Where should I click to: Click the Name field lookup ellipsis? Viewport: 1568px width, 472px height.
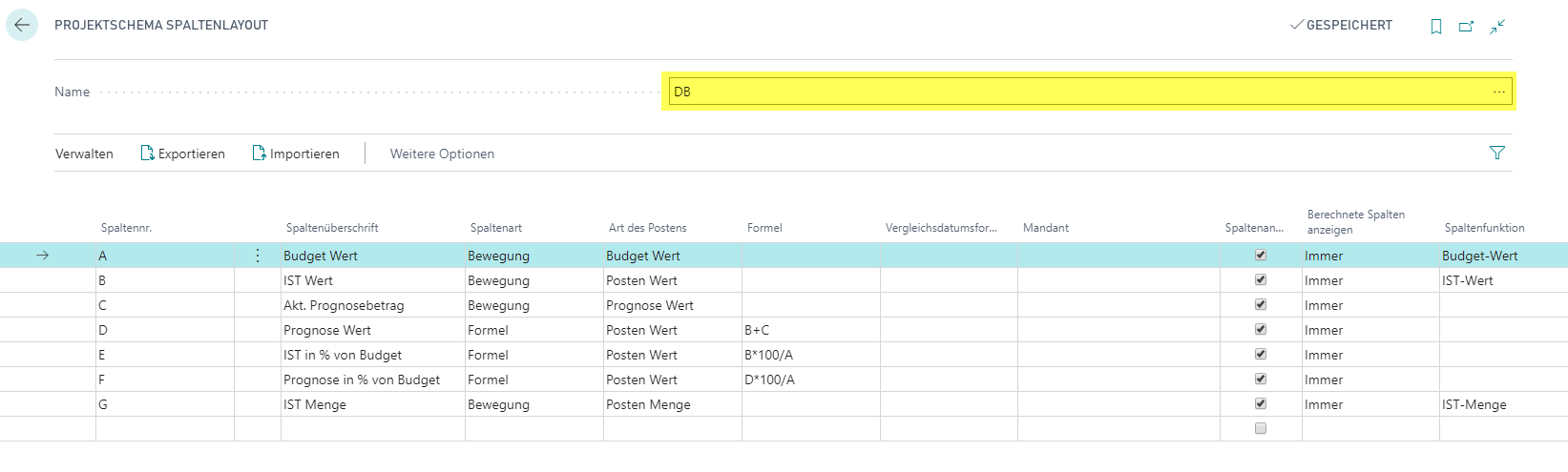pos(1499,92)
